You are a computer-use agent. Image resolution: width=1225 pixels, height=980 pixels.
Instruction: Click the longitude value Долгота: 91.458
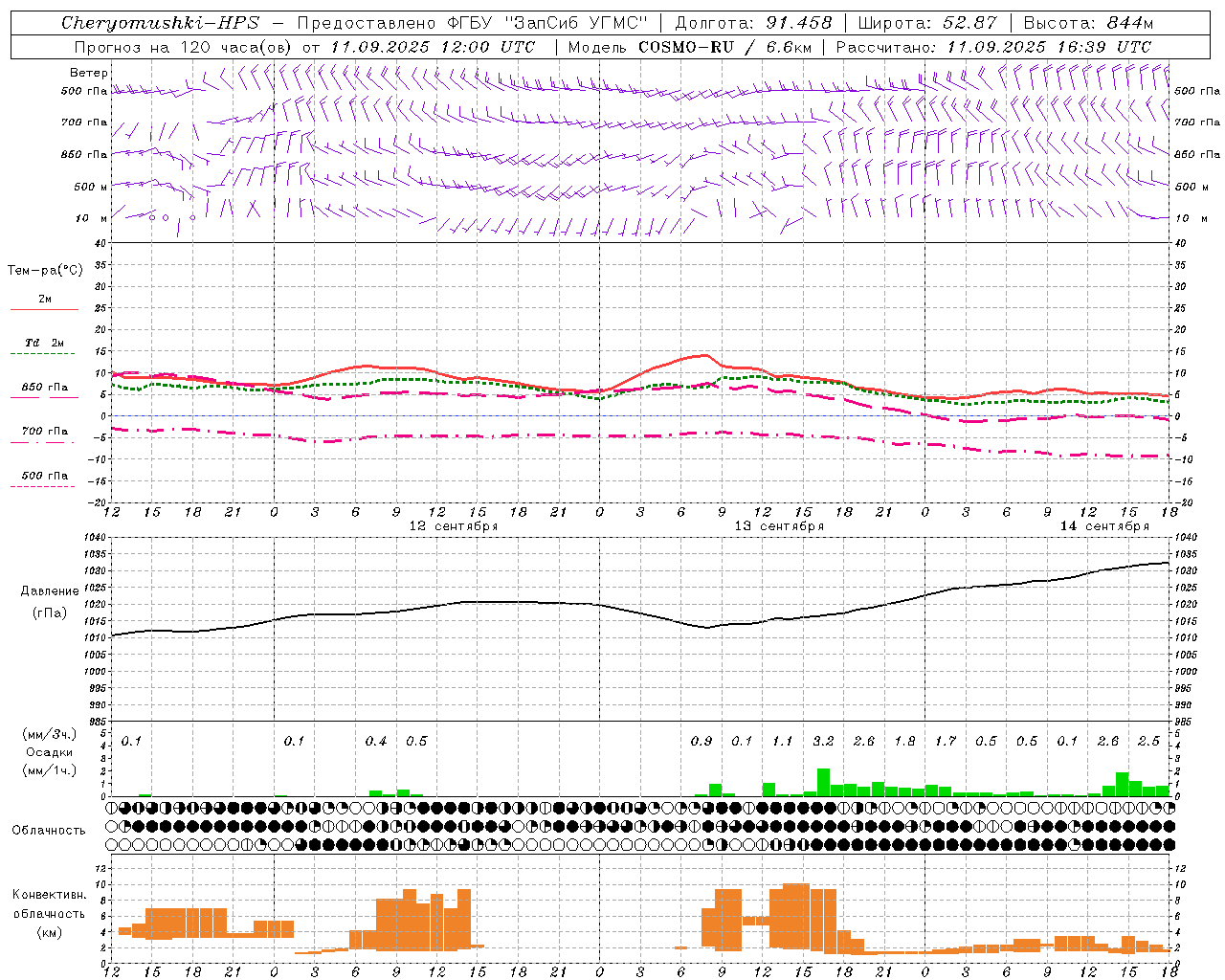pyautogui.click(x=753, y=23)
